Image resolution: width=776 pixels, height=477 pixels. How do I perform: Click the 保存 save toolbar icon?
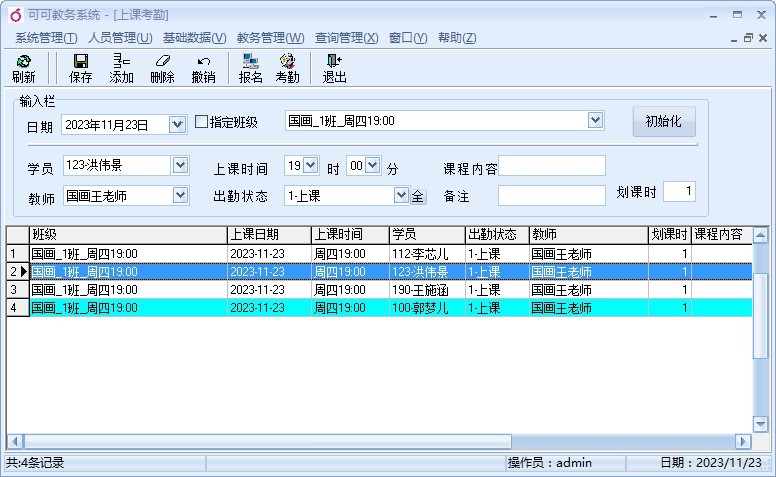click(81, 68)
